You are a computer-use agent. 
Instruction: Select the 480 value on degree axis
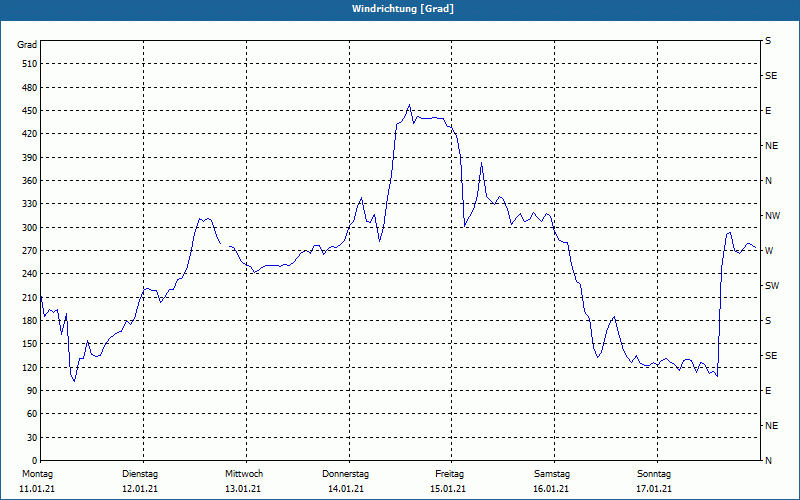tap(30, 88)
